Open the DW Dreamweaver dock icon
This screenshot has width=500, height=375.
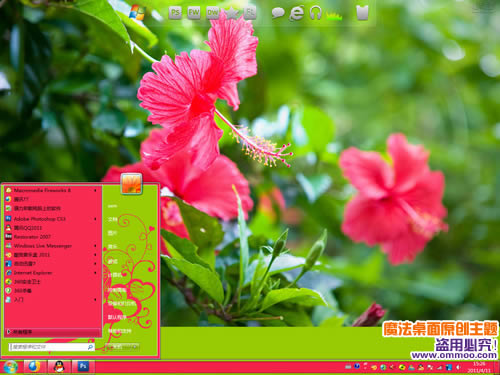212,13
